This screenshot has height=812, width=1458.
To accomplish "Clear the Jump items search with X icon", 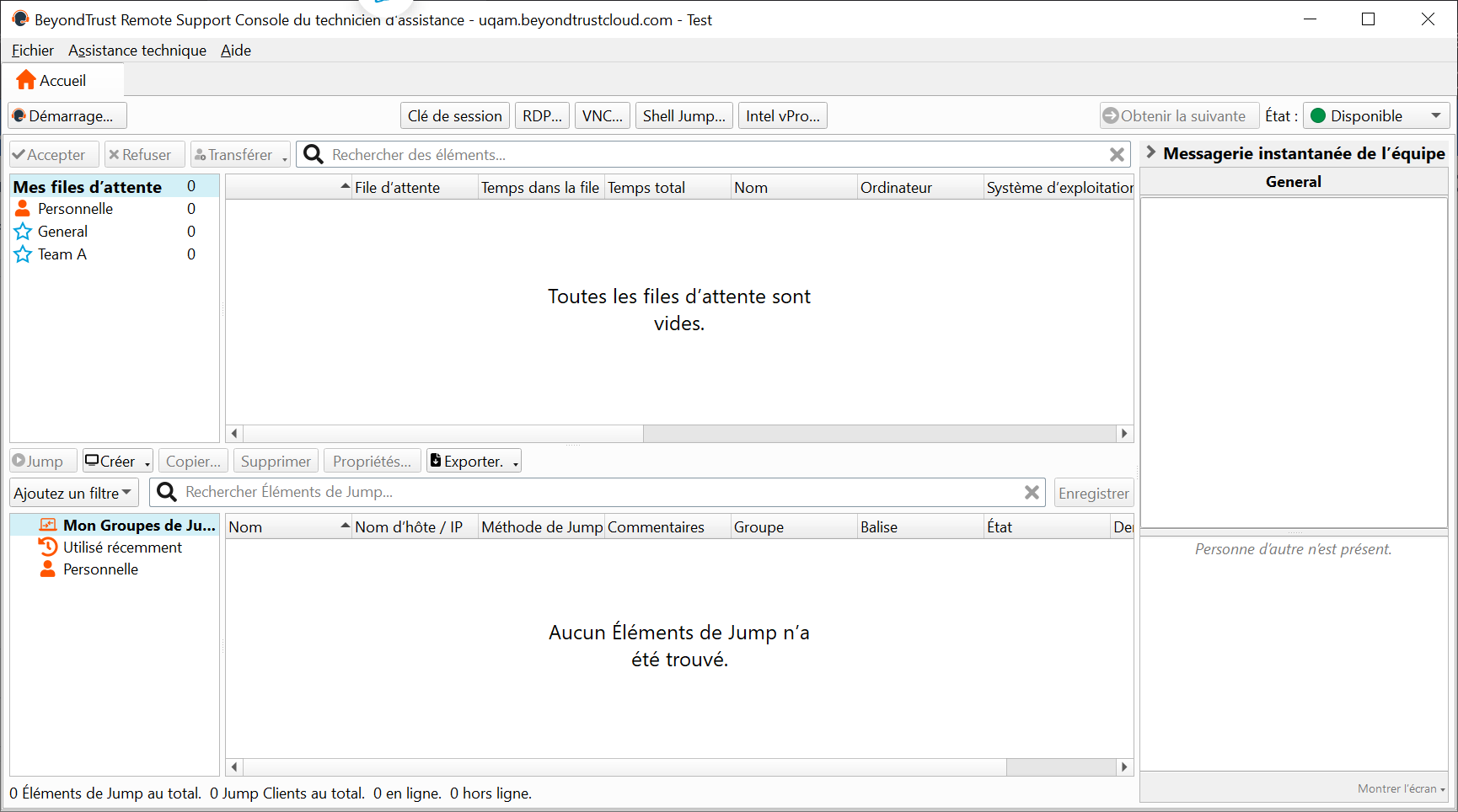I will click(1032, 493).
